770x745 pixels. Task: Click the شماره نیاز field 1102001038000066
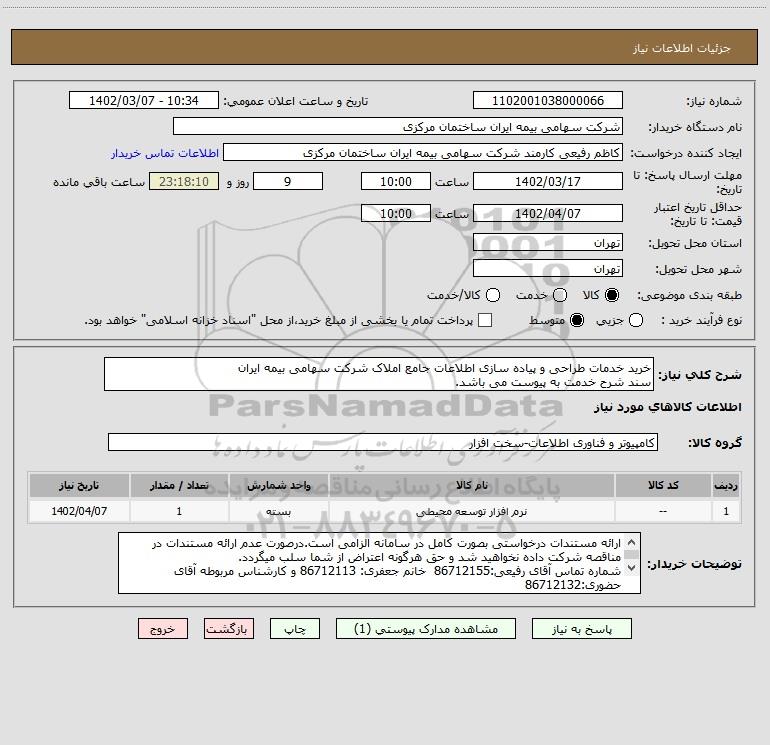pyautogui.click(x=548, y=101)
